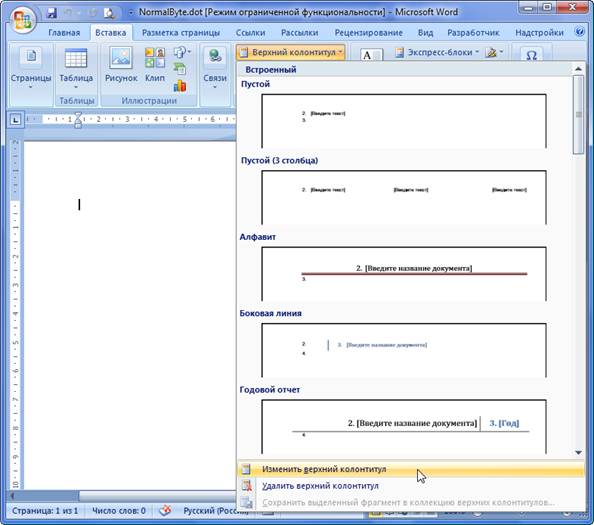Screen dimensions: 594x525
Task: Click the gallery scroll up arrow
Action: click(578, 69)
